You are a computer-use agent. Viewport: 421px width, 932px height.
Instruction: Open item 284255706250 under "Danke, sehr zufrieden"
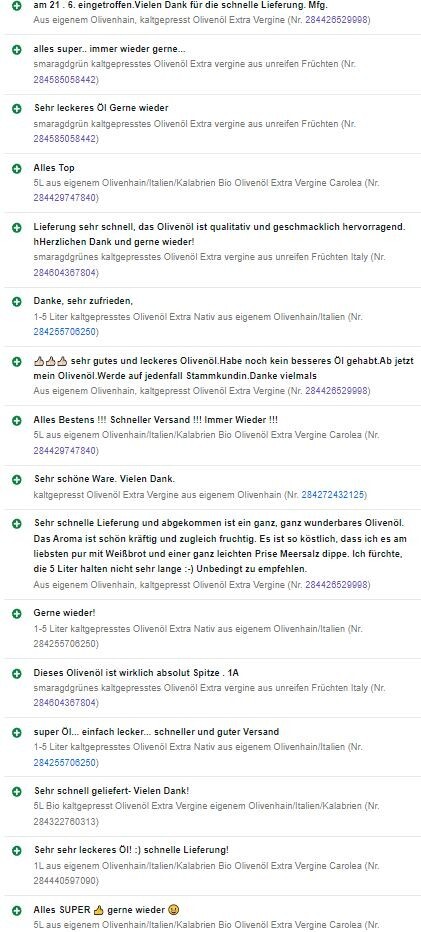pos(65,332)
